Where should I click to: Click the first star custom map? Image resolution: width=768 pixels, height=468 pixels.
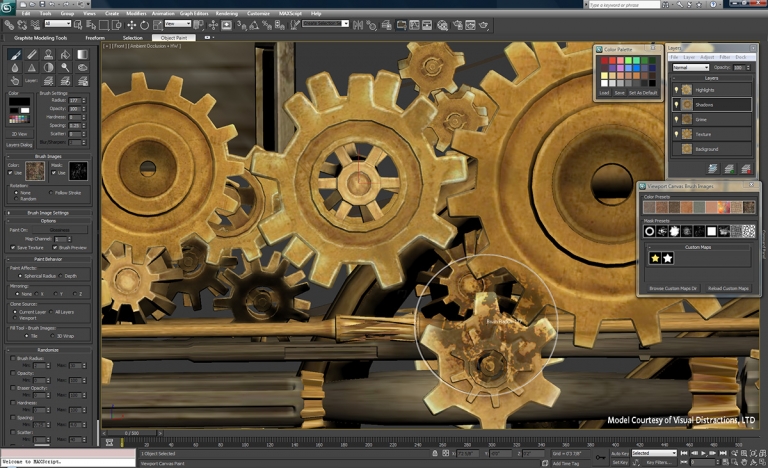tap(655, 259)
